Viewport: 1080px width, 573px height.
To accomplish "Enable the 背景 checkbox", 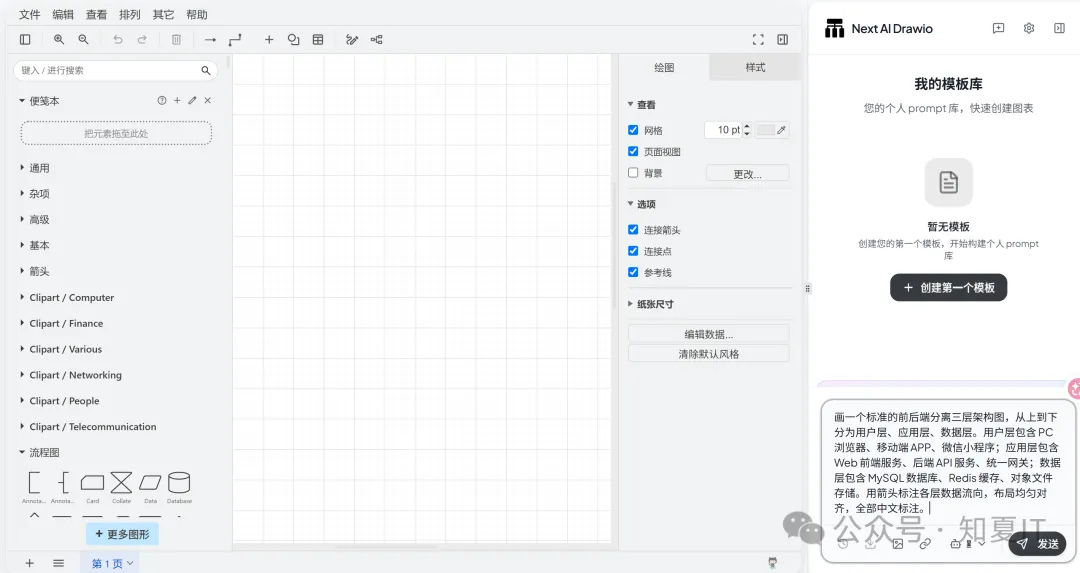I will (x=633, y=172).
